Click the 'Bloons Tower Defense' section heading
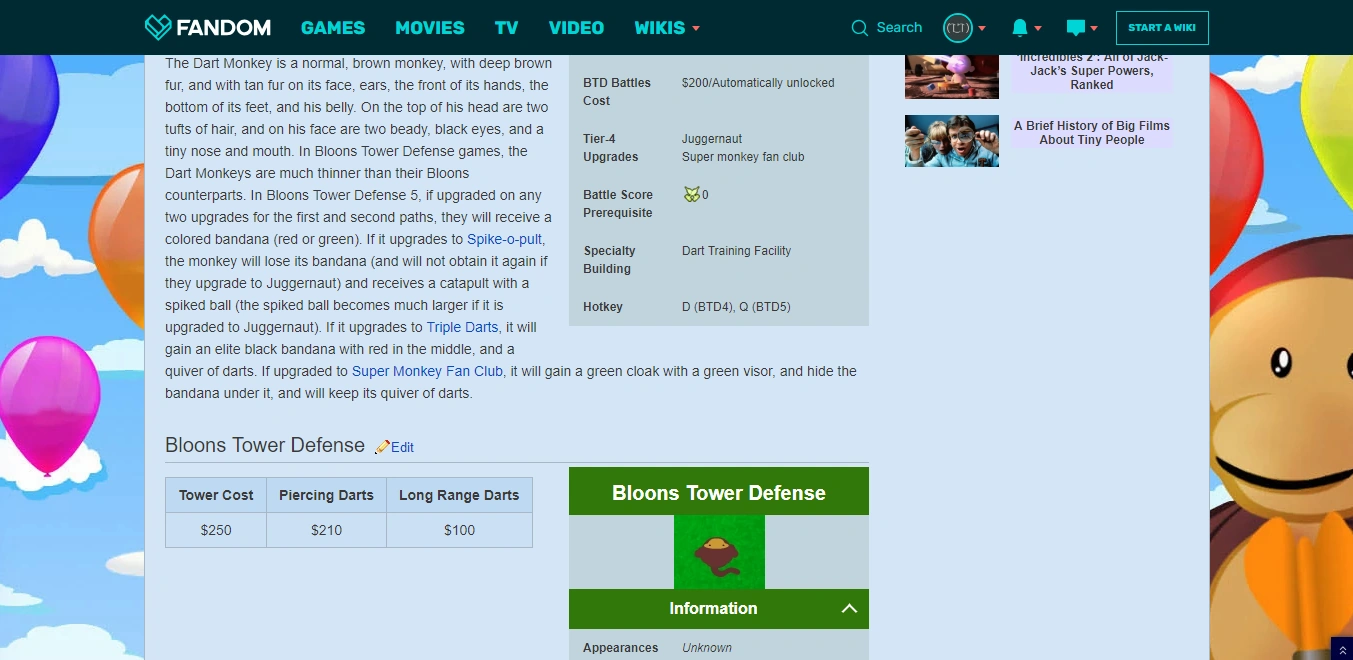The image size is (1353, 660). pyautogui.click(x=265, y=445)
